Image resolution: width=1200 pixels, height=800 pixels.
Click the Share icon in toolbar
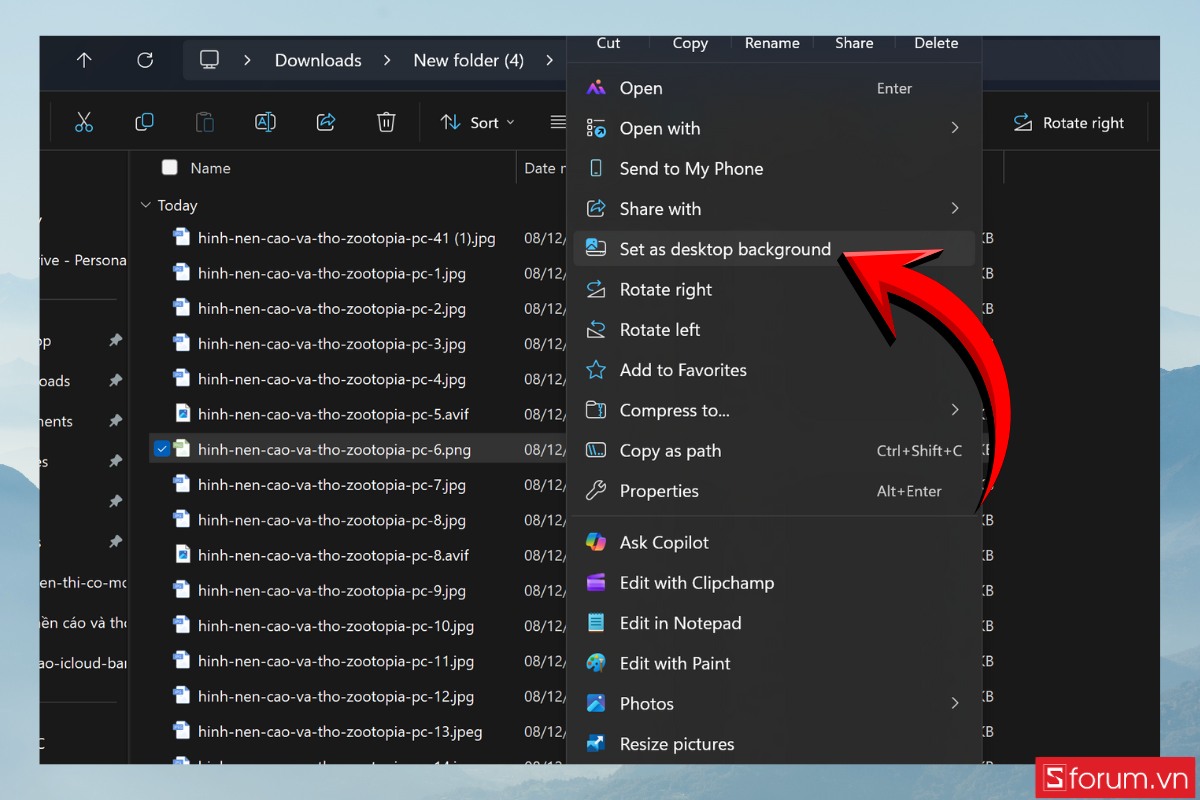point(325,122)
